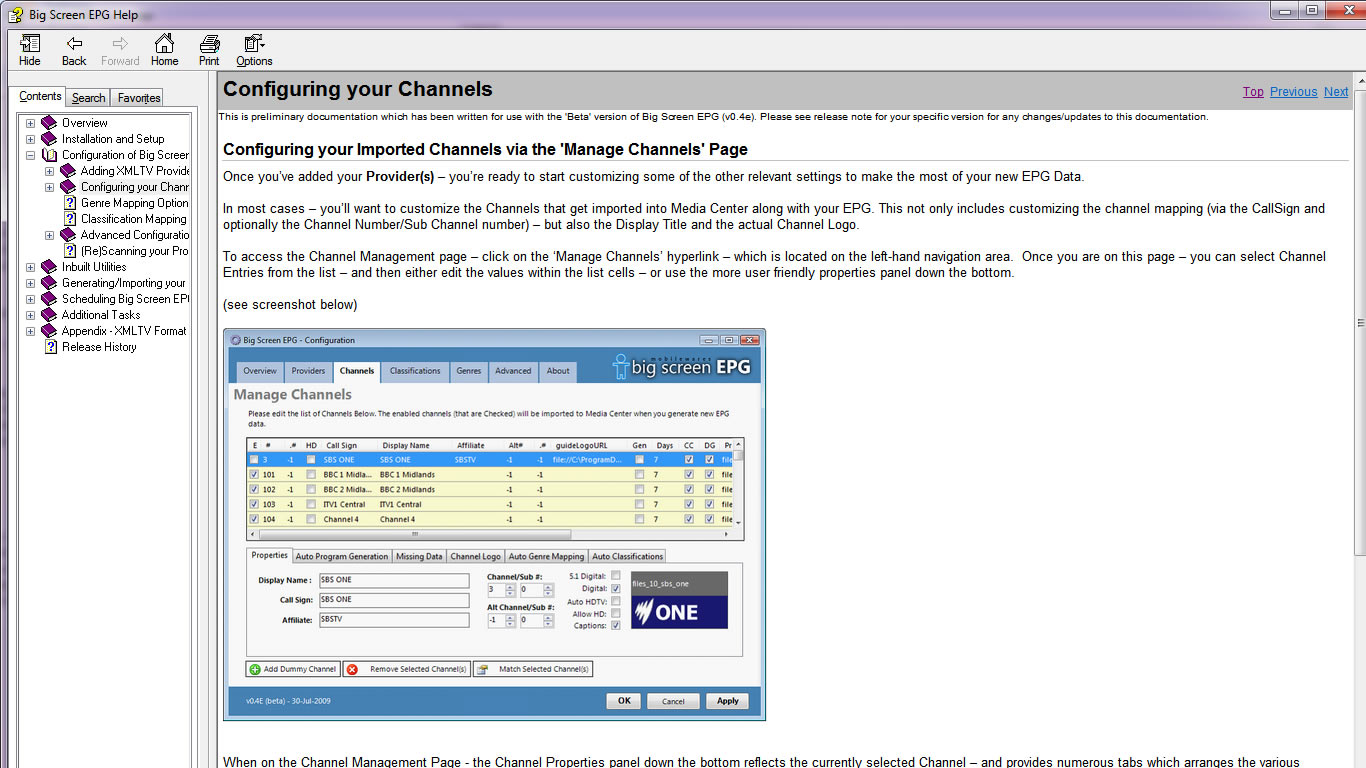
Task: Expand the Scheduling Big Screen EP node
Action: [30, 299]
